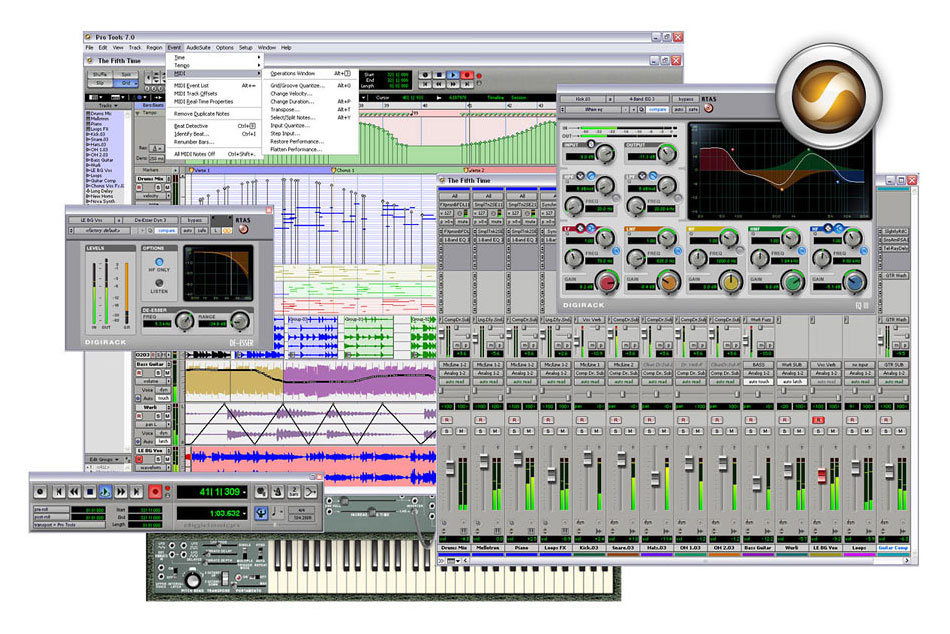Click the Stop button in the transport
The width and height of the screenshot is (950, 634).
pos(90,490)
